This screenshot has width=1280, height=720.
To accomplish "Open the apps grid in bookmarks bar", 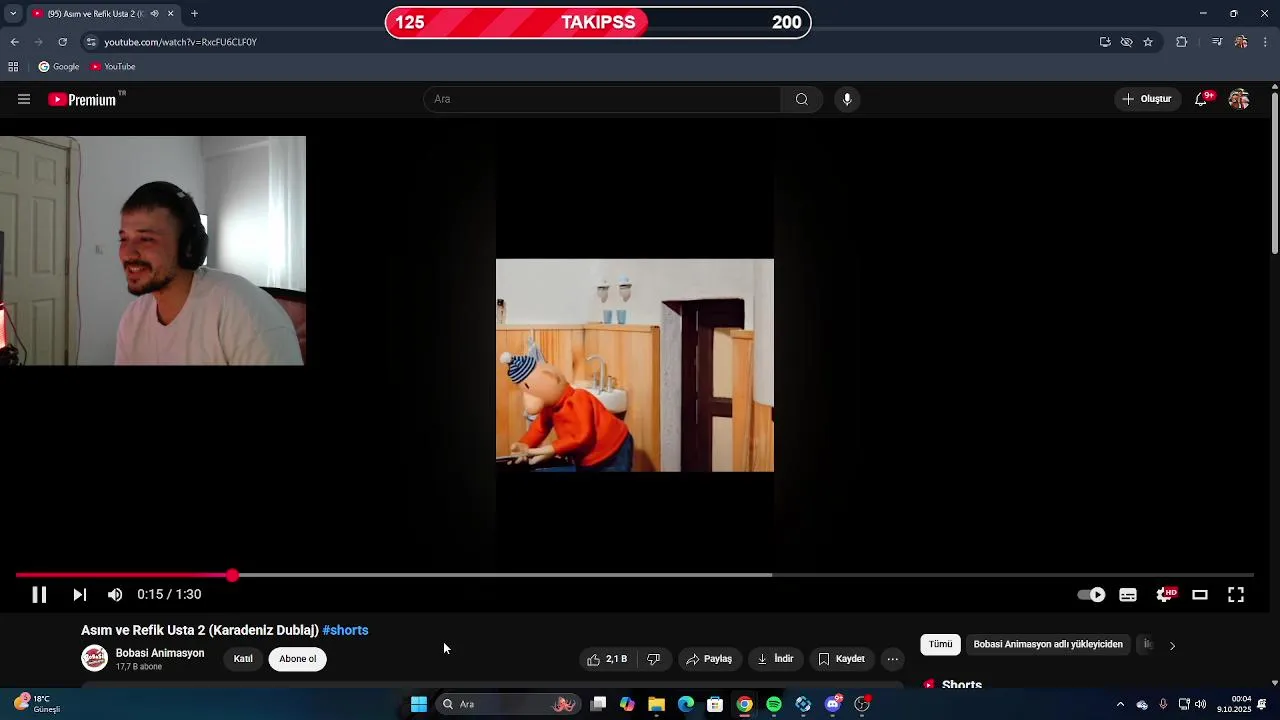I will tap(13, 67).
